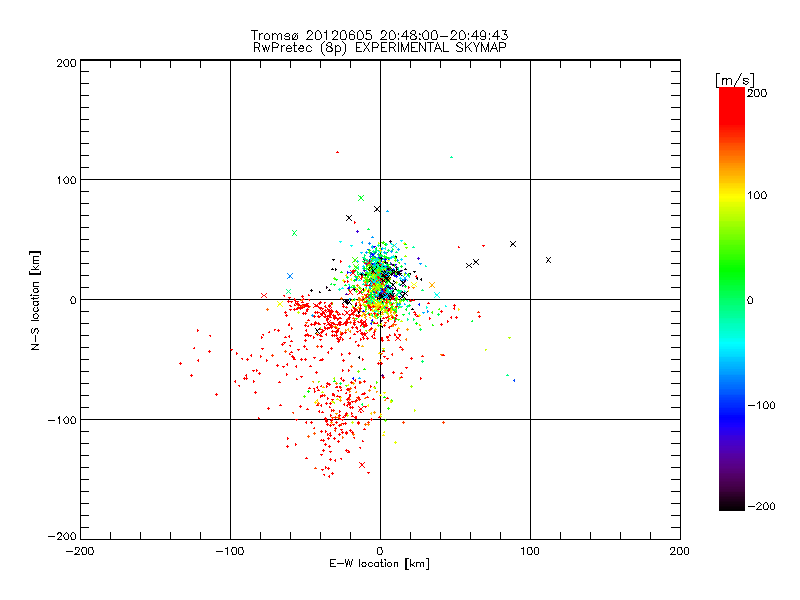The height and width of the screenshot is (600, 800).
Task: Click the x-axis tick label '100'
Action: click(x=530, y=551)
